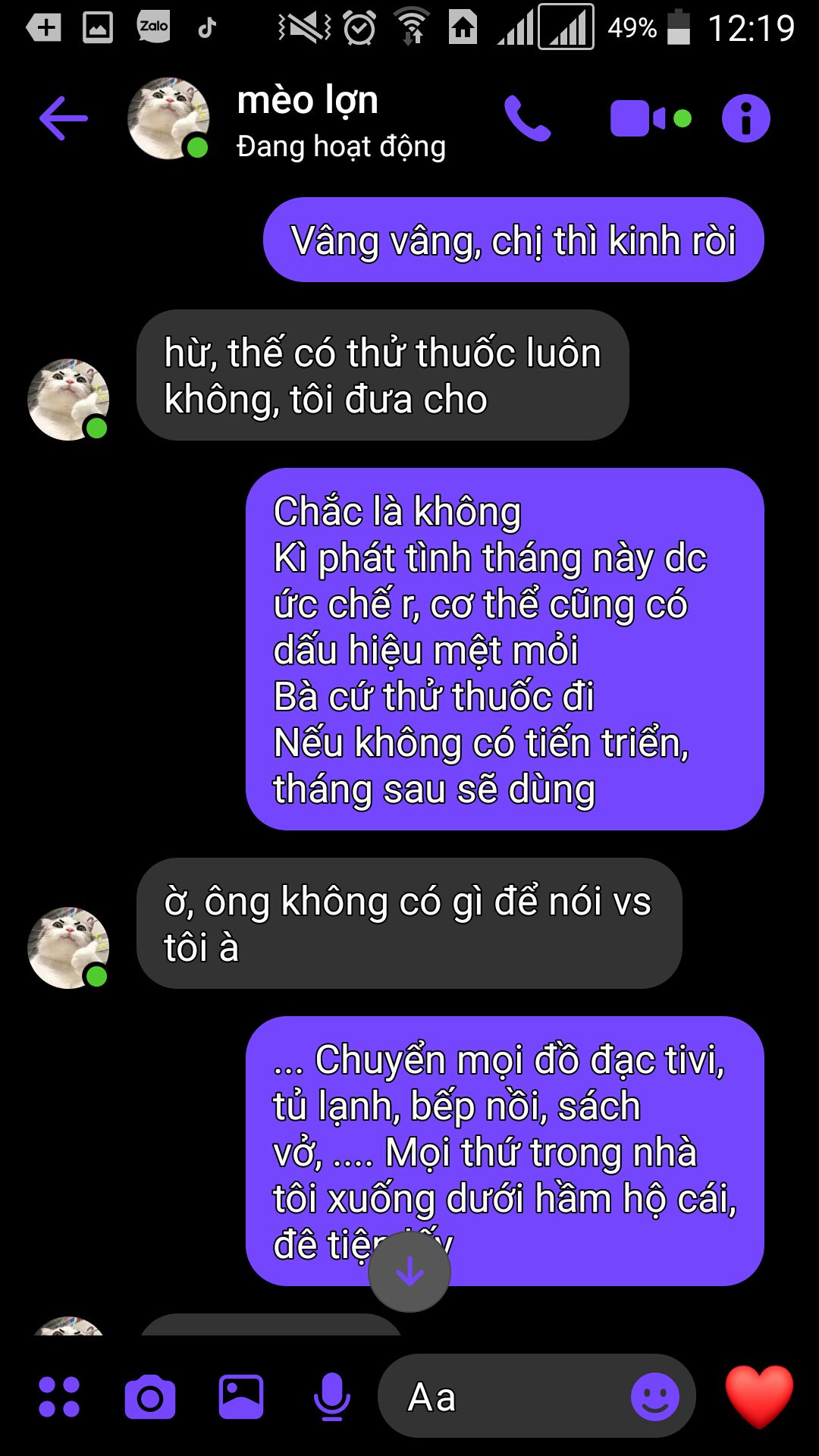Tap the microphone to record voice
The height and width of the screenshot is (1456, 819).
[332, 1397]
